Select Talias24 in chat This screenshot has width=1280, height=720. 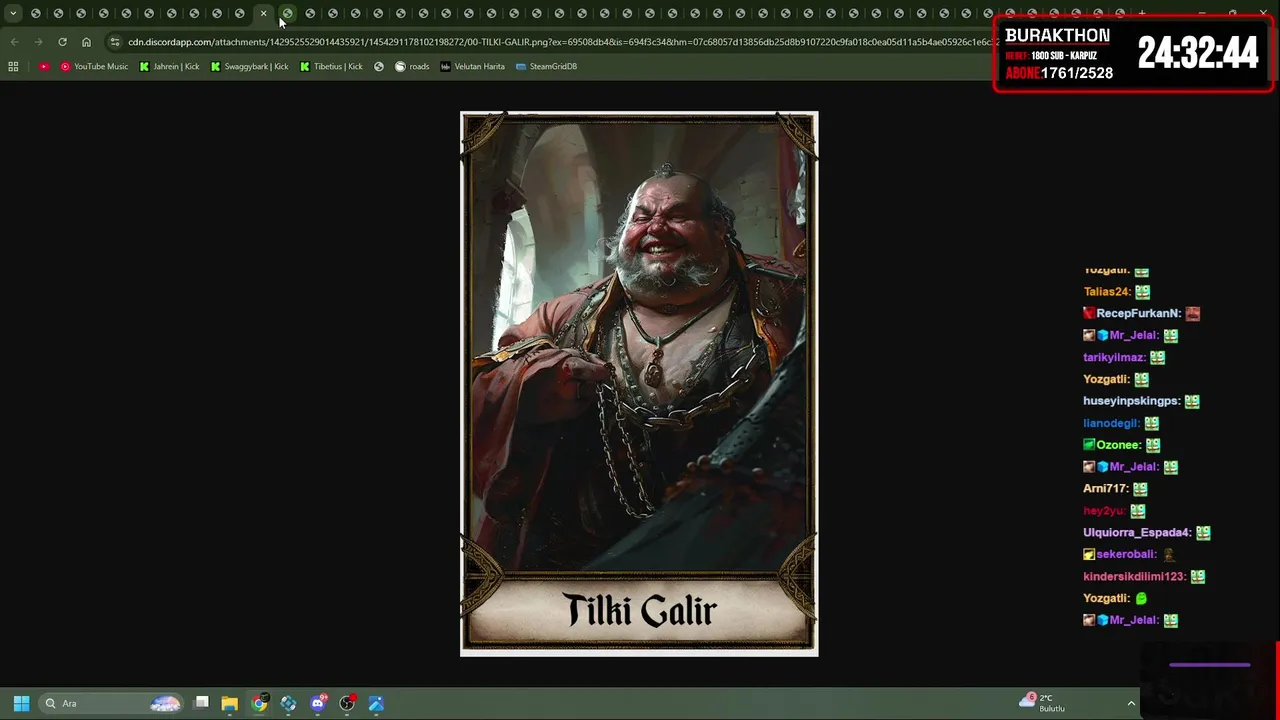(1106, 292)
